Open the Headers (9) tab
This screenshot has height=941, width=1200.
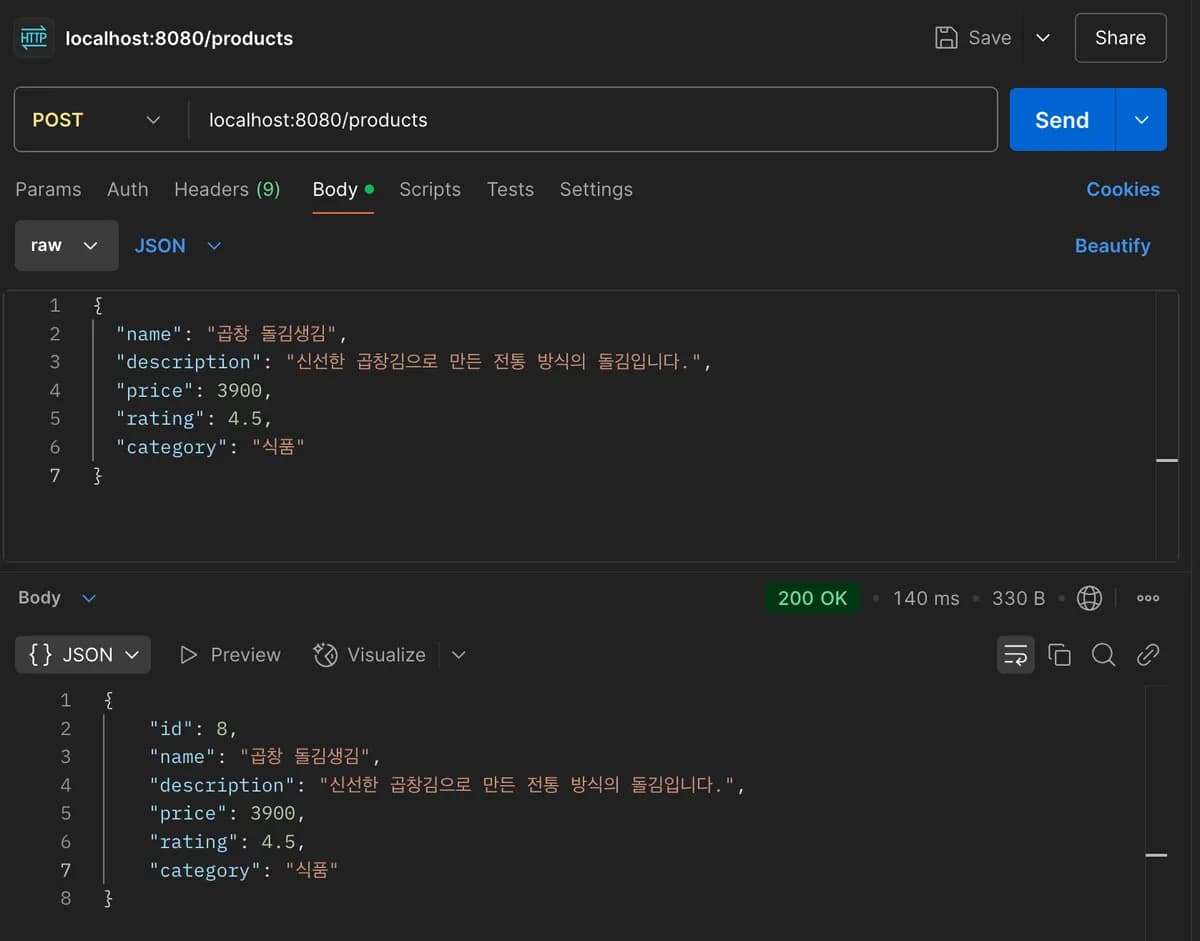click(x=227, y=189)
